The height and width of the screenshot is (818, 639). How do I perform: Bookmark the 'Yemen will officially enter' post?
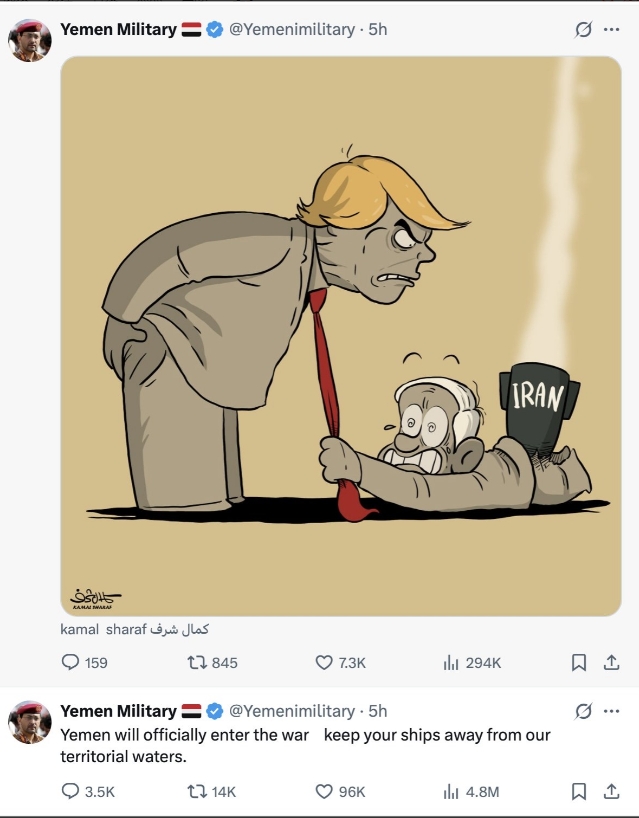[x=578, y=792]
